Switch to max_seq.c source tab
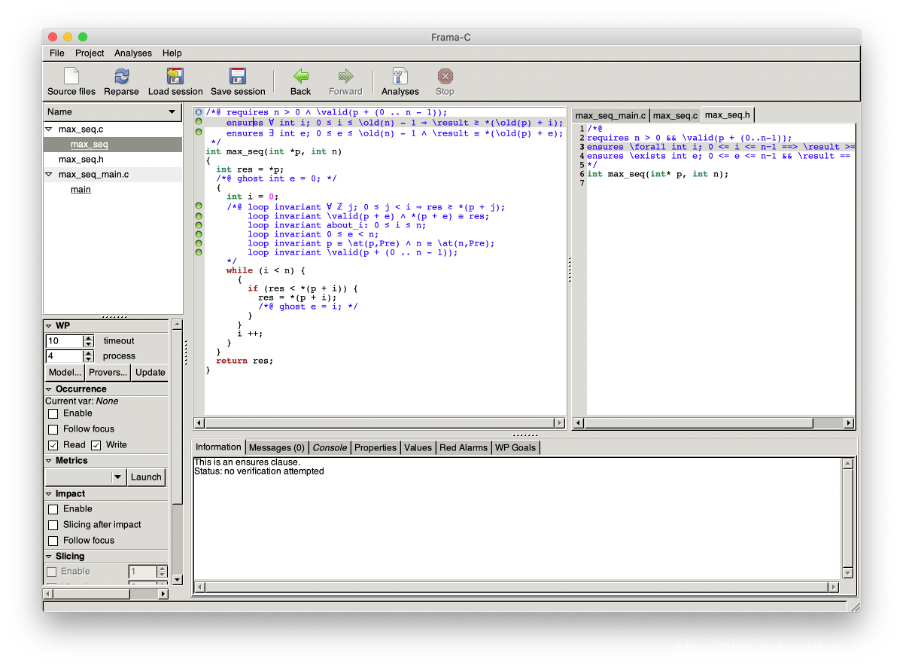904x668 pixels. click(x=675, y=116)
